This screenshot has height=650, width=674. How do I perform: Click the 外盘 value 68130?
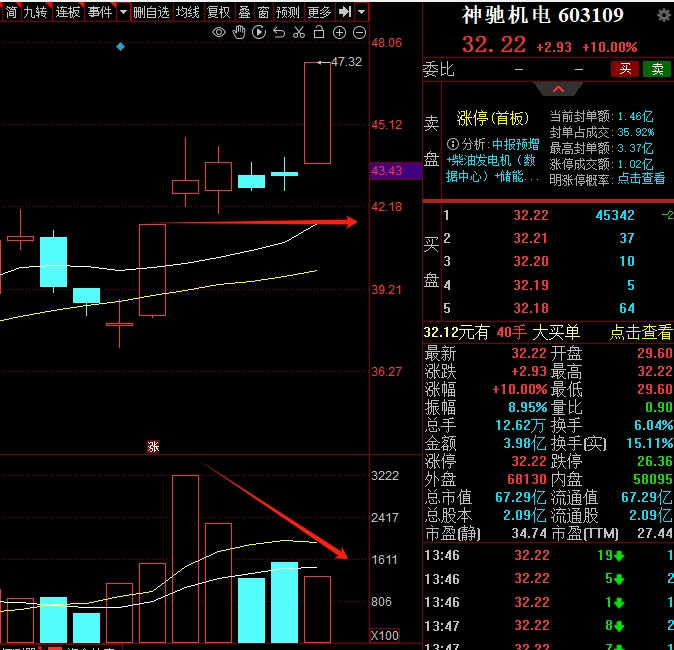(x=527, y=479)
